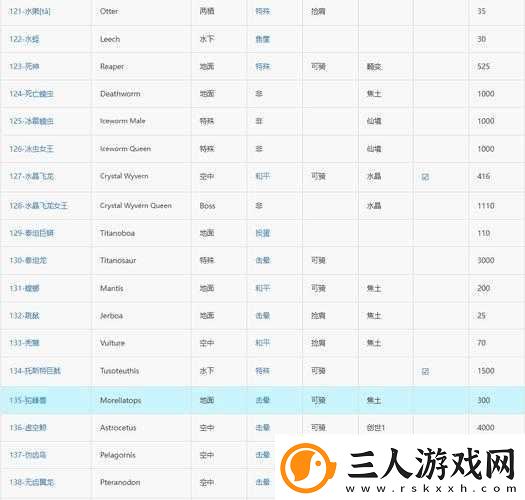The image size is (525, 500).
Task: Select the English name "Tusoteuthis"
Action: [119, 371]
